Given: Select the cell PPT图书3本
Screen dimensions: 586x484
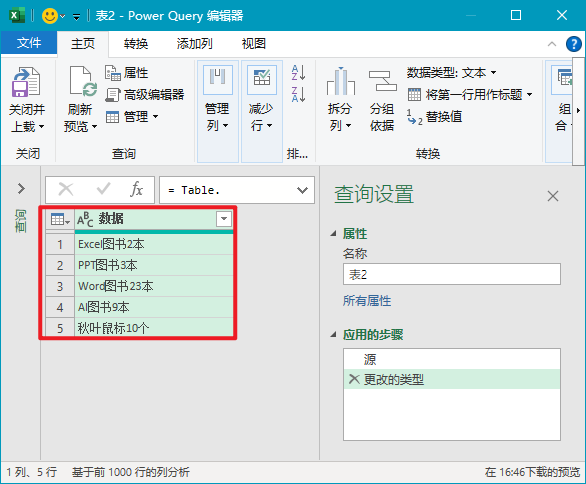Looking at the screenshot, I should click(x=154, y=265).
